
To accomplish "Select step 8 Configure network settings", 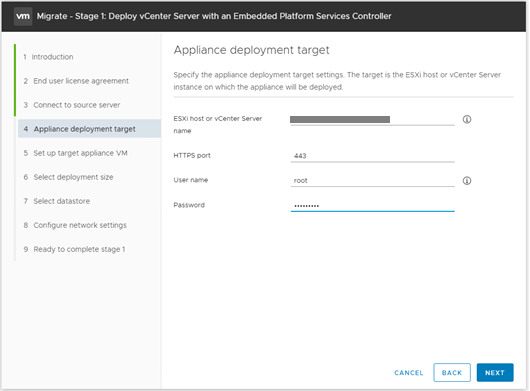I will (75, 225).
